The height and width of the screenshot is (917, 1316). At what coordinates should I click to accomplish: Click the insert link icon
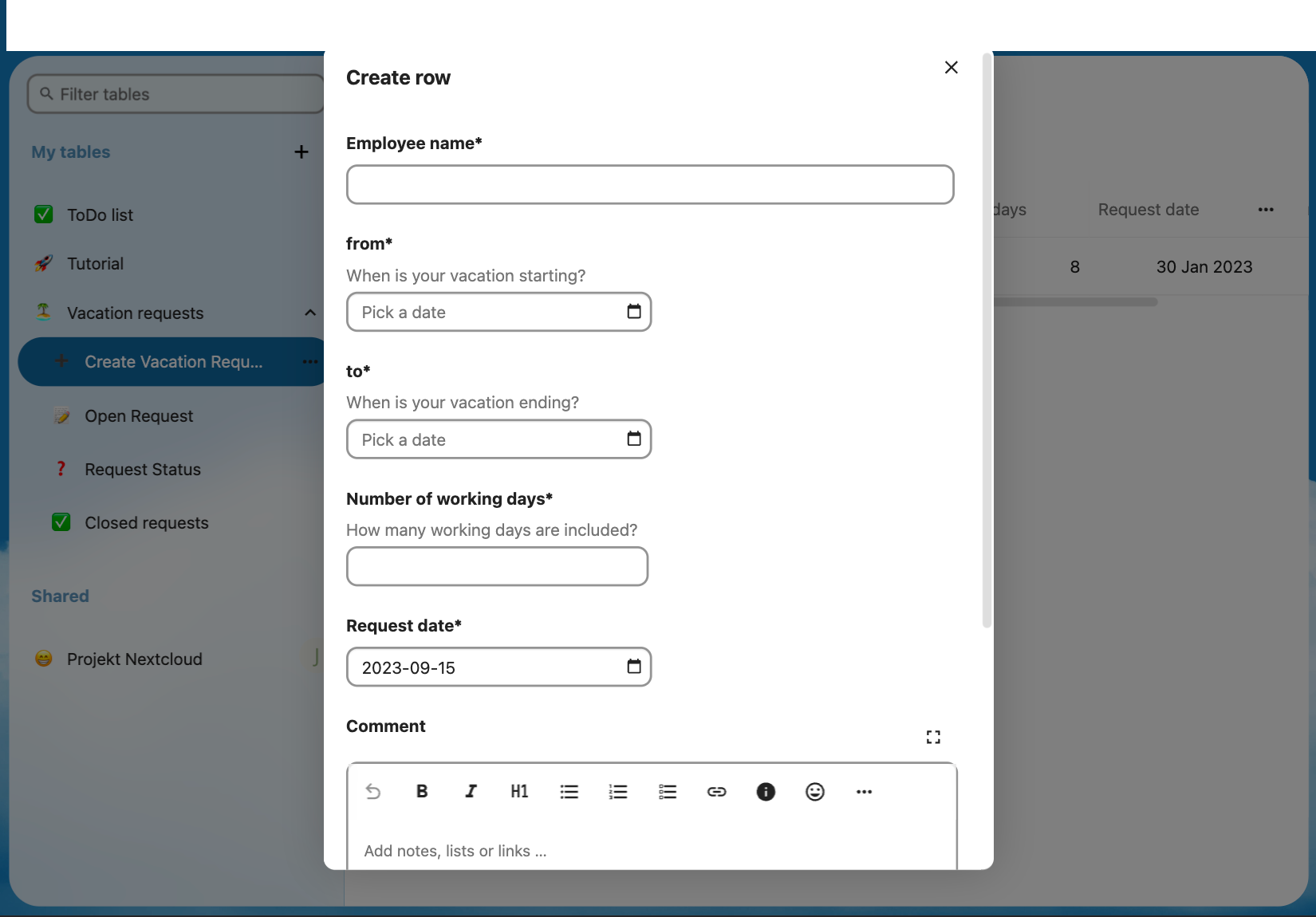[x=716, y=791]
